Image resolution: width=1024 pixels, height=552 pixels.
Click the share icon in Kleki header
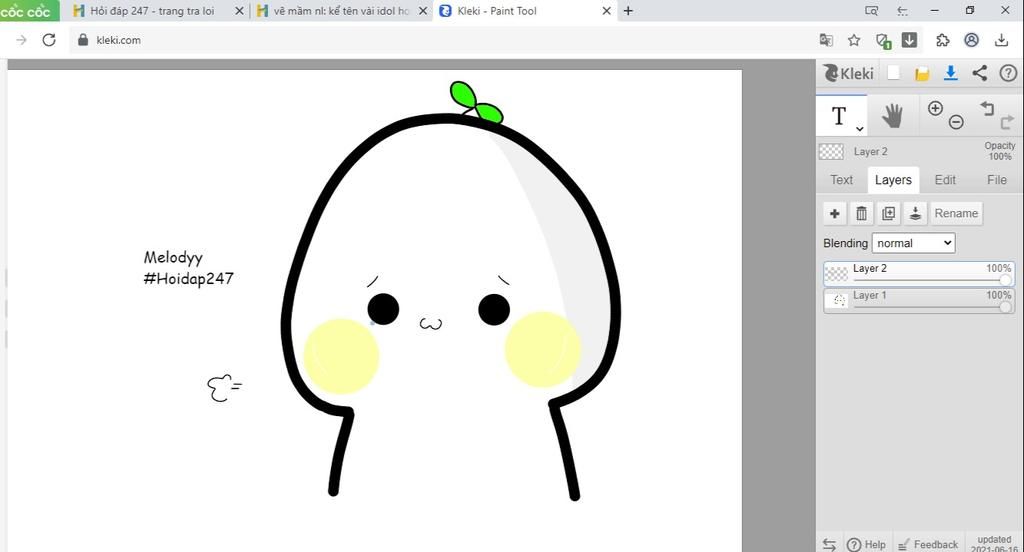979,73
